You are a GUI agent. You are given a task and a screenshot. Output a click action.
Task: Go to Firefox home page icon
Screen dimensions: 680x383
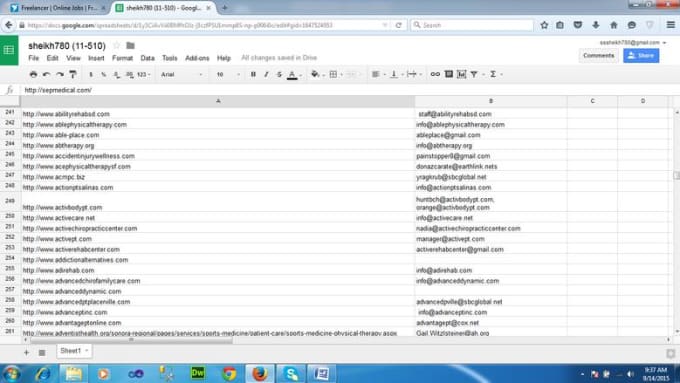coord(614,25)
